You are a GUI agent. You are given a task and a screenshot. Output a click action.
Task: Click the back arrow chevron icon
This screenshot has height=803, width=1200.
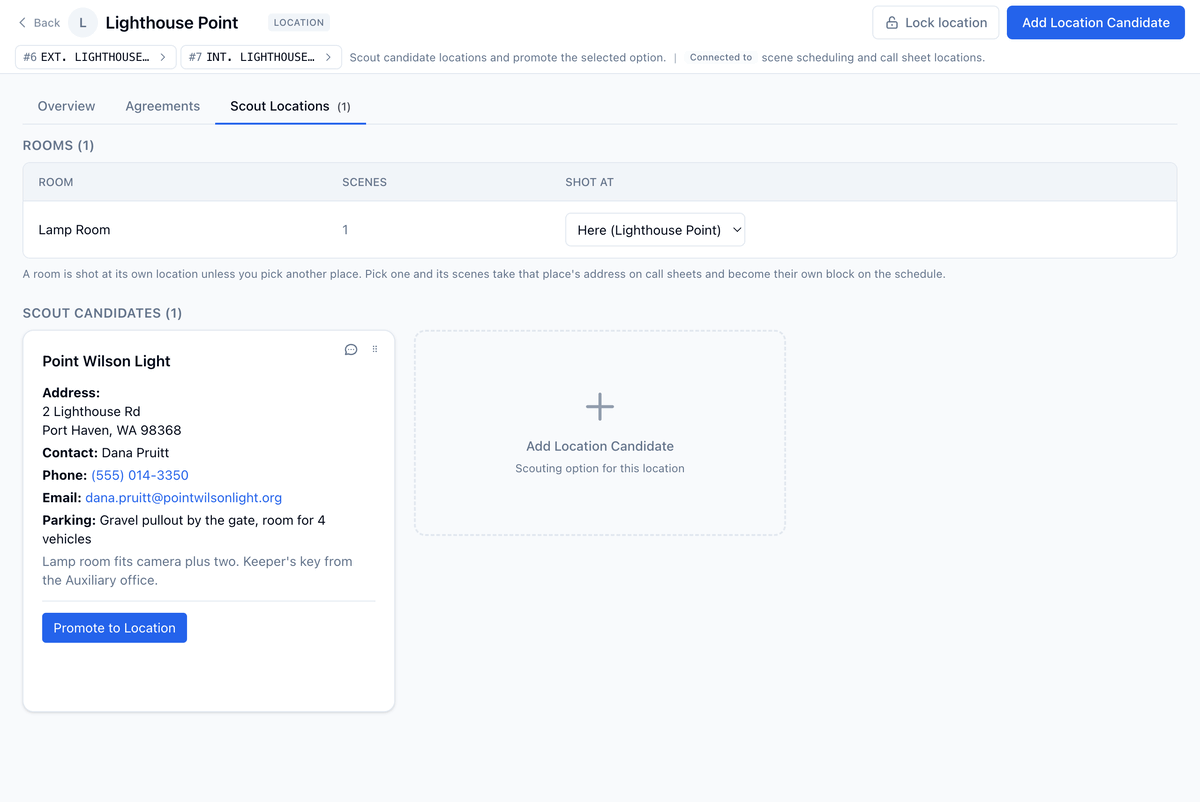22,22
